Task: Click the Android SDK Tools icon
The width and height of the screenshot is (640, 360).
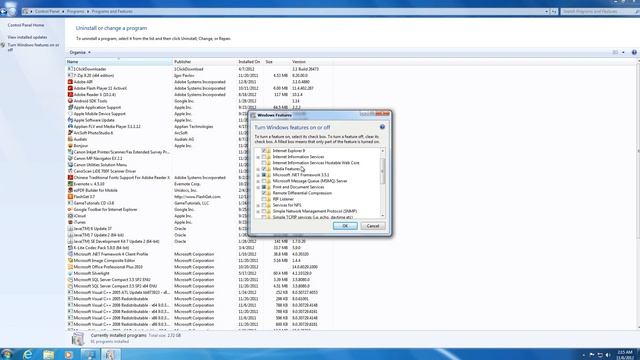Action: (x=70, y=101)
